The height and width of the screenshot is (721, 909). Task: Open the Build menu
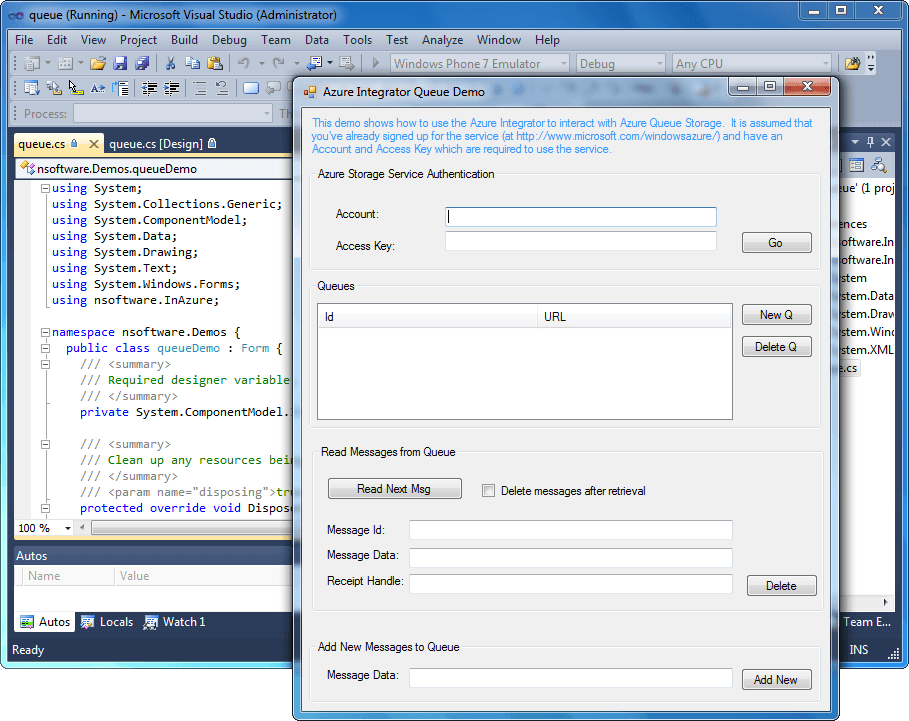(x=184, y=40)
